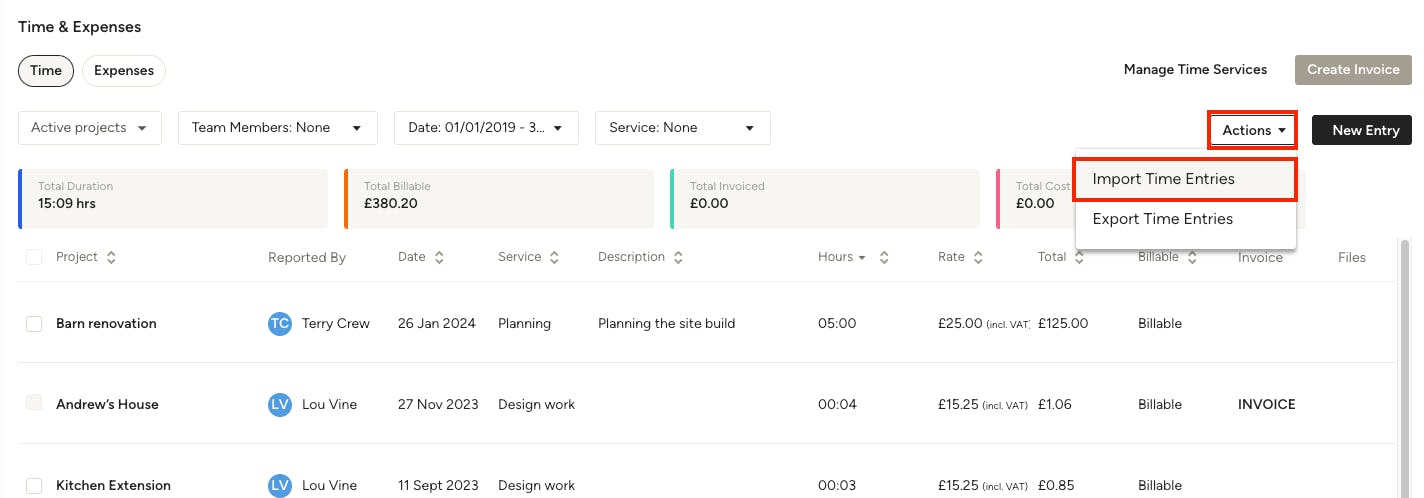1424x498 pixels.
Task: Click the £1.06 total value
Action: 1055,404
